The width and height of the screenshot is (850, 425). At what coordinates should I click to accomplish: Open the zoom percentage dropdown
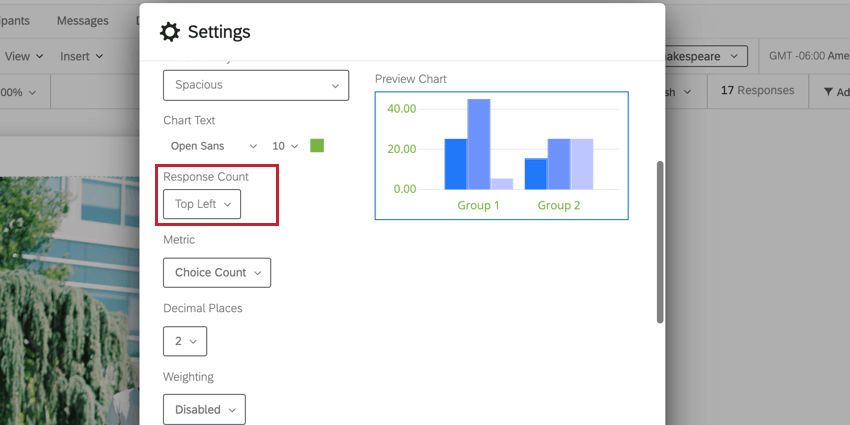(18, 92)
